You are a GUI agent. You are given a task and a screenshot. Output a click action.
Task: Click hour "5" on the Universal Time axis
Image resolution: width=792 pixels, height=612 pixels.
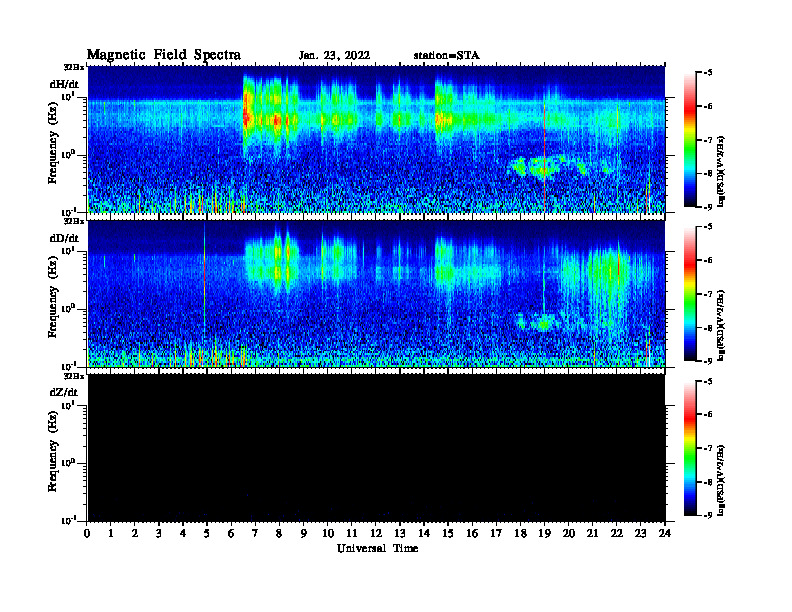[207, 533]
